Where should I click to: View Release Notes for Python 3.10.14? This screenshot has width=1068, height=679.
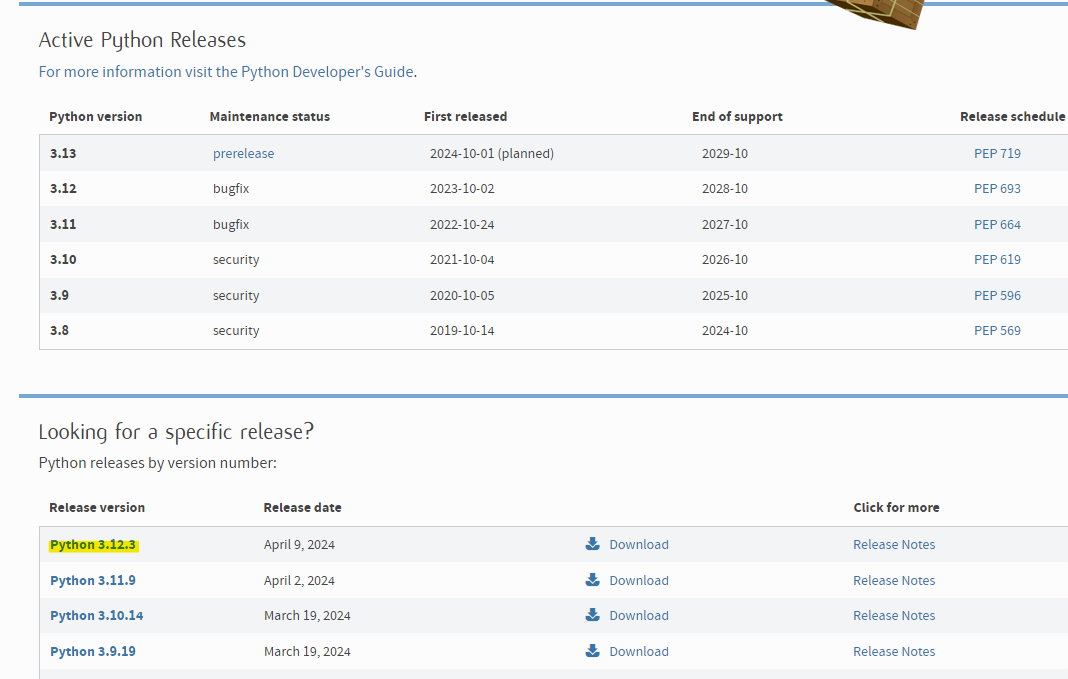click(894, 615)
